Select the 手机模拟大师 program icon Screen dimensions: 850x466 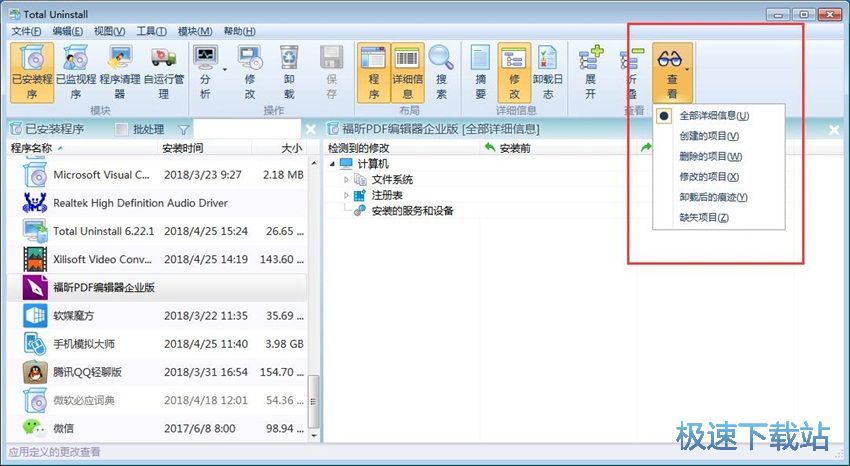click(x=35, y=344)
